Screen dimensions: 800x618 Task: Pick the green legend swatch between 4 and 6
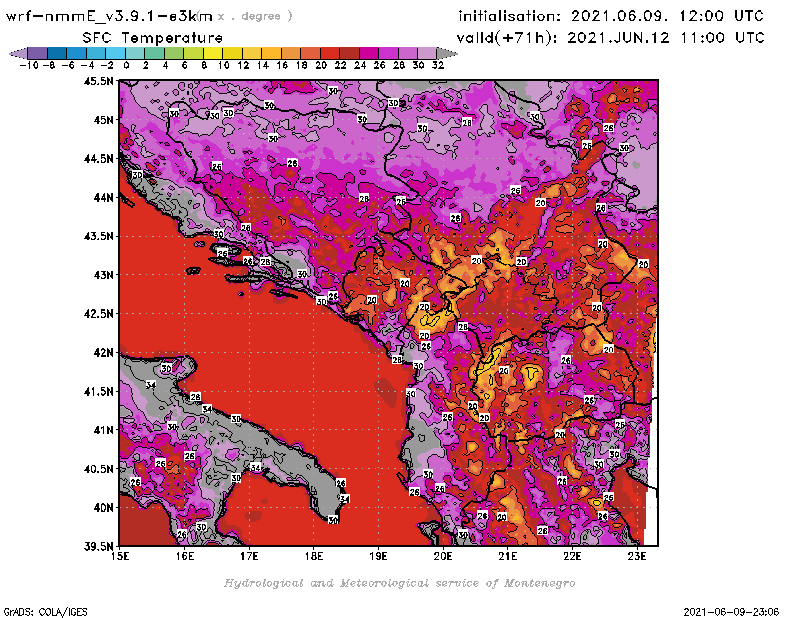pyautogui.click(x=174, y=53)
